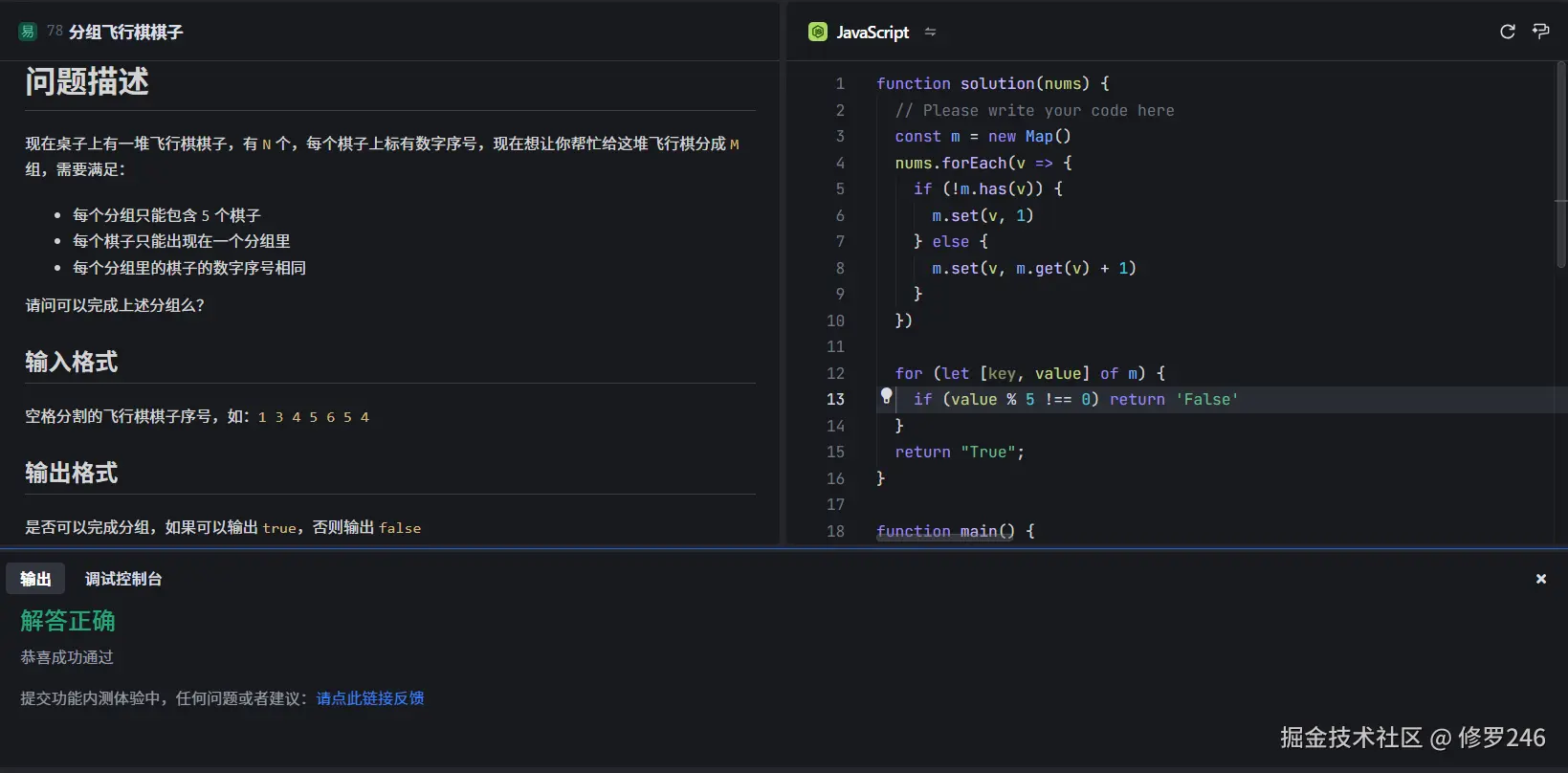Image resolution: width=1568 pixels, height=773 pixels.
Task: Close the output panel
Action: click(x=1540, y=579)
